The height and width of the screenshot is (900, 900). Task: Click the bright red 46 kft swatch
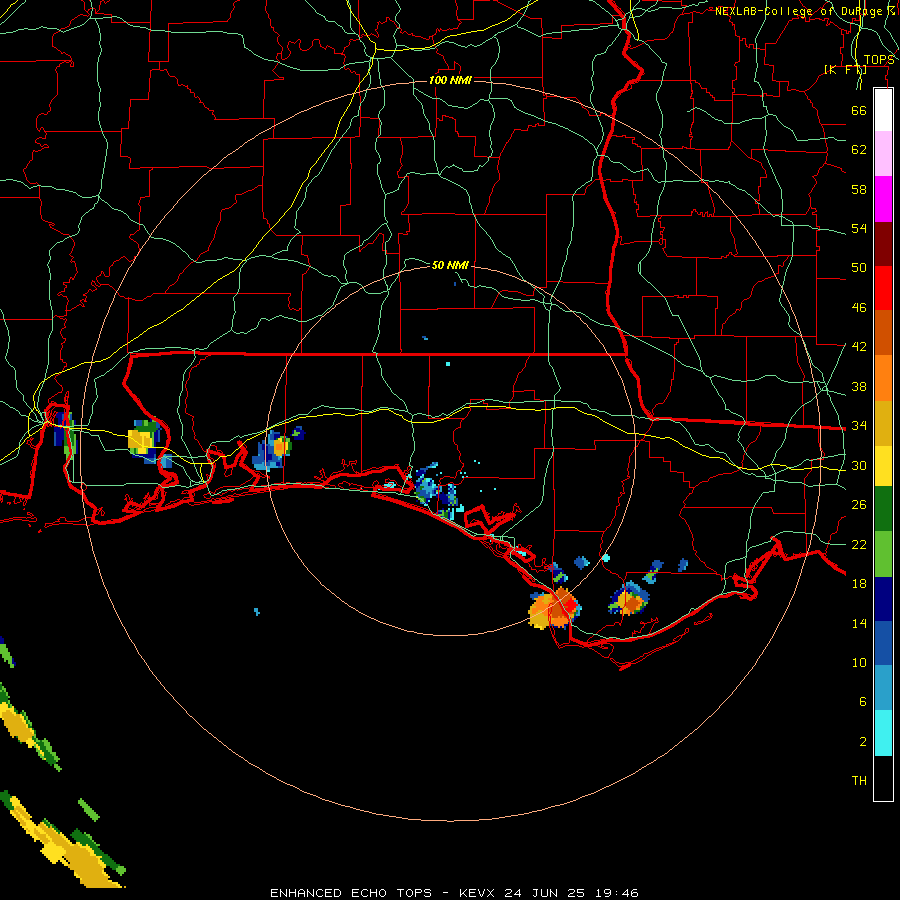883,288
